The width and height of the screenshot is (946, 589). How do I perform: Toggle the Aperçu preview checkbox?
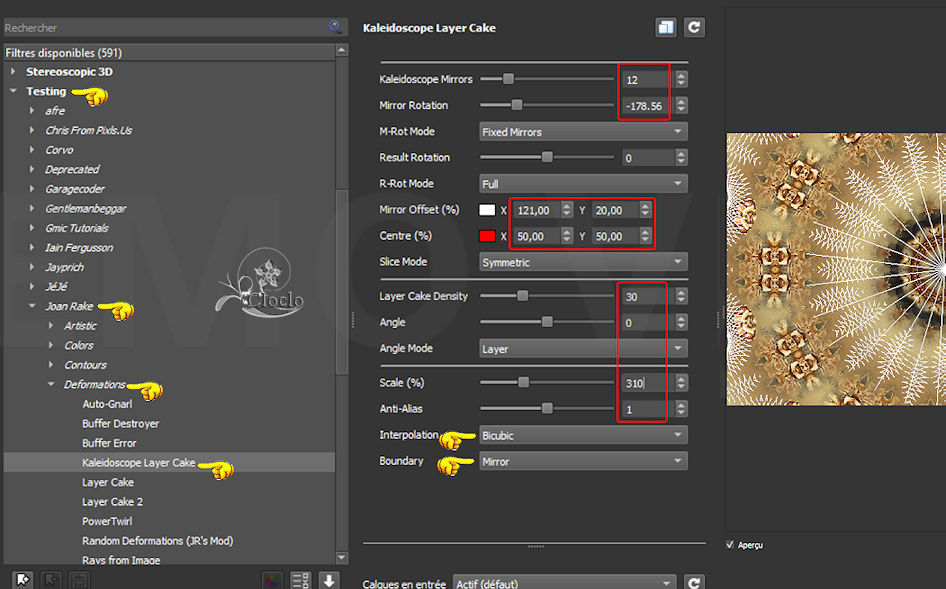coord(730,545)
